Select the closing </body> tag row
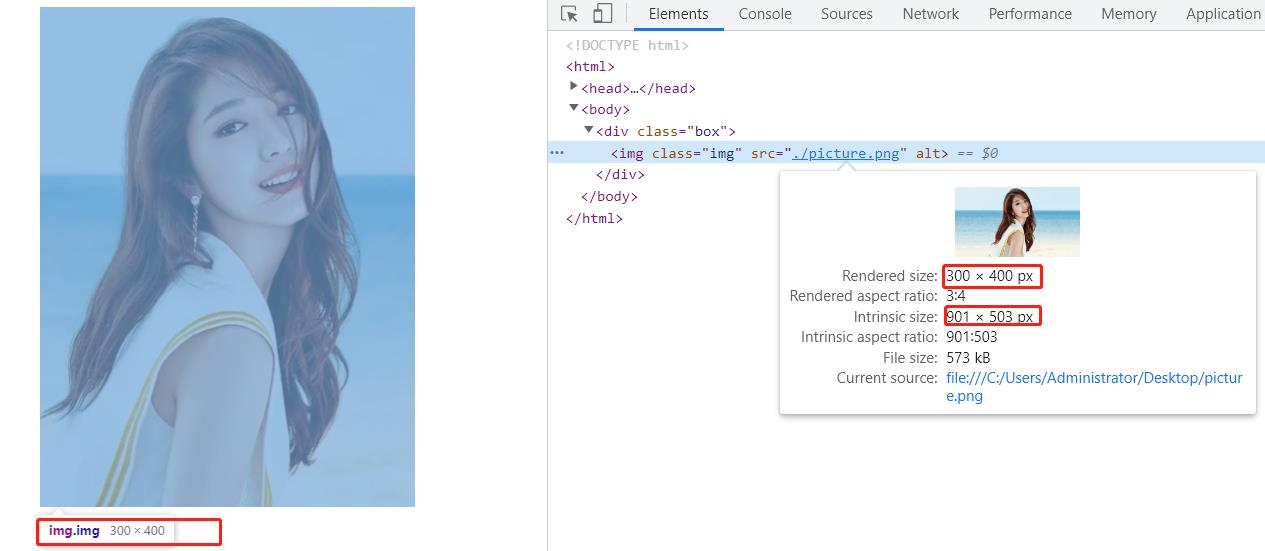 609,197
